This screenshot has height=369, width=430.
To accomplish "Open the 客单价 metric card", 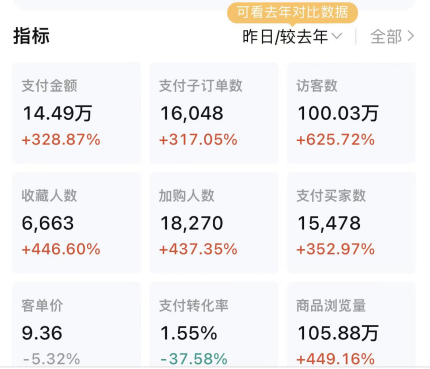I will tap(76, 325).
